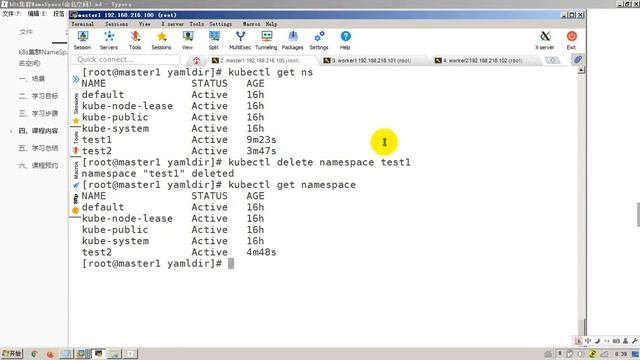This screenshot has width=640, height=360.
Task: Click the IME 中 language indicator
Action: (587, 340)
